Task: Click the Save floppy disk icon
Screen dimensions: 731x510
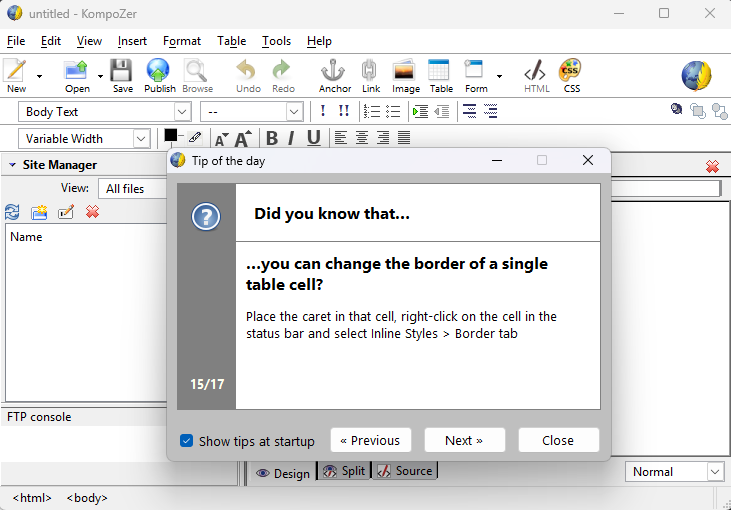Action: pyautogui.click(x=122, y=75)
